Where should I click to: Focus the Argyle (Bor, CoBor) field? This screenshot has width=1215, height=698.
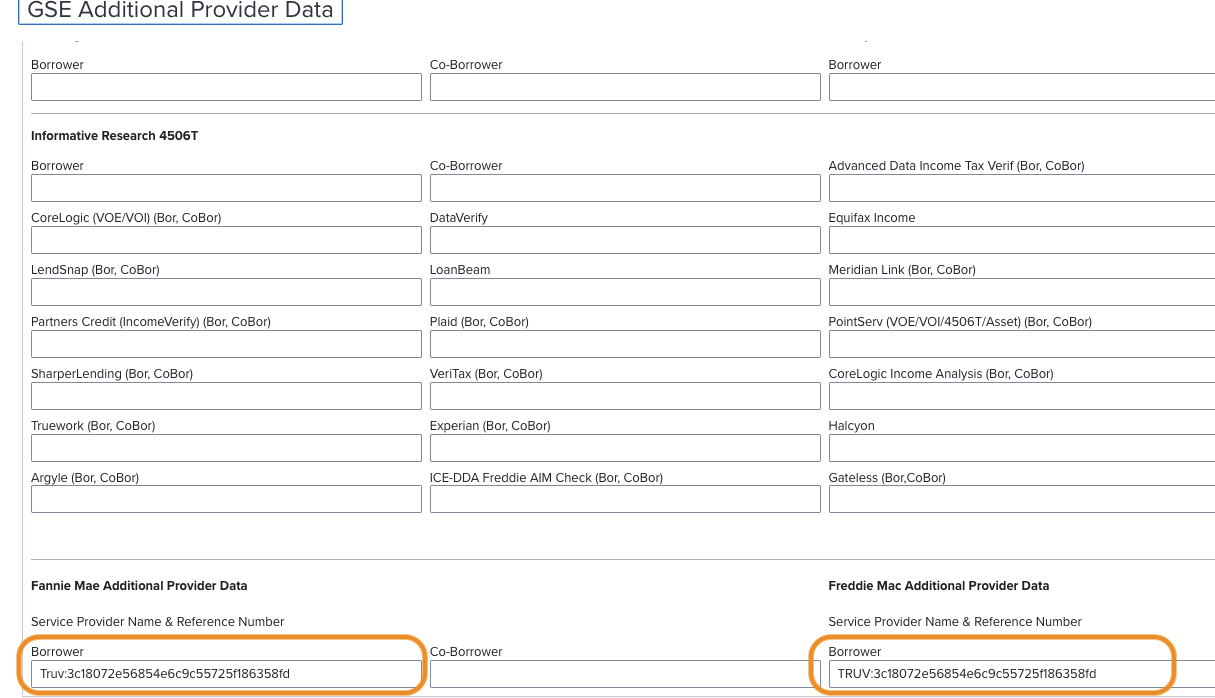pyautogui.click(x=226, y=499)
